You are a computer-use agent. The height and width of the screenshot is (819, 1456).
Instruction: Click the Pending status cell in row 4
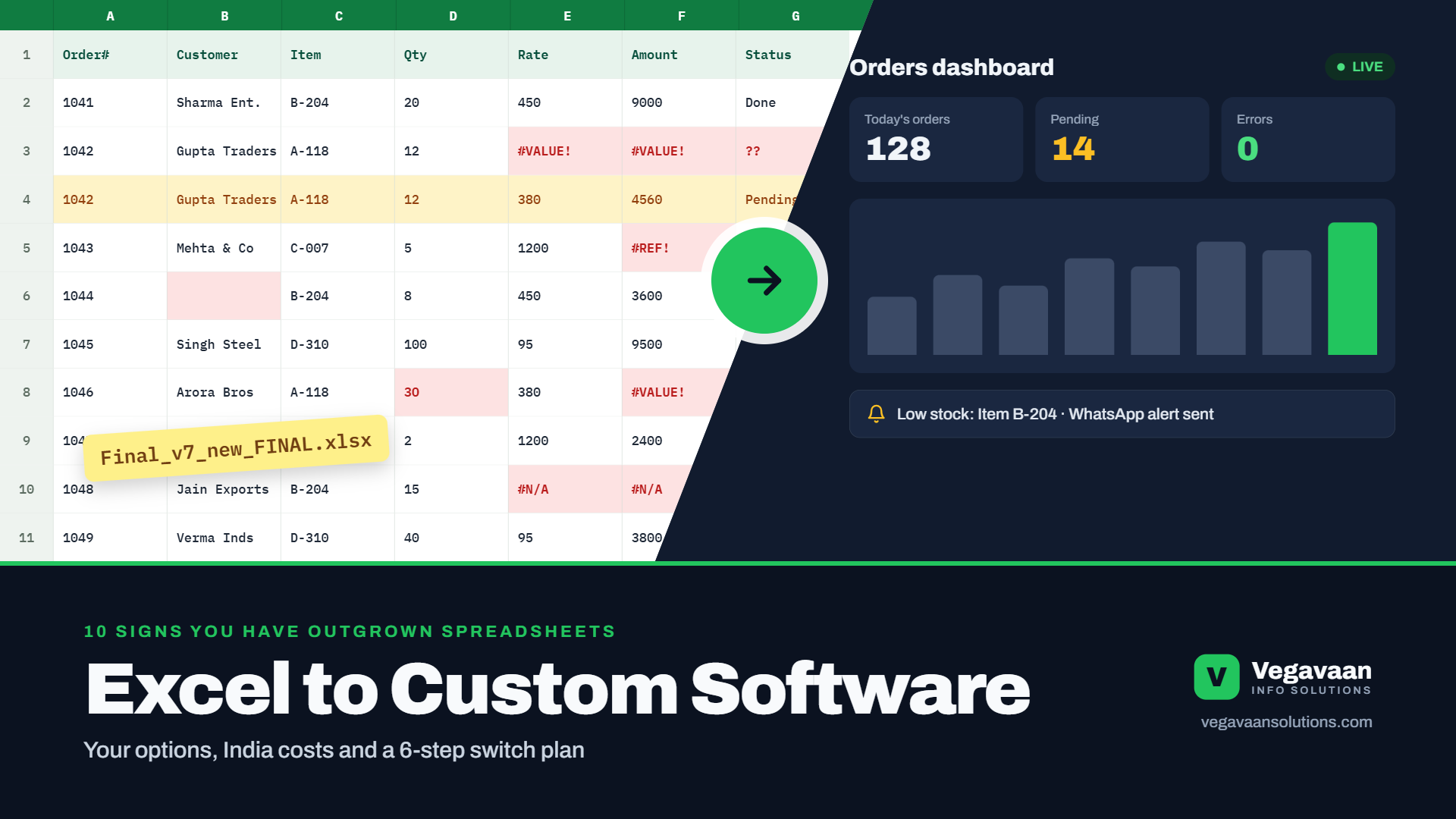coord(770,199)
